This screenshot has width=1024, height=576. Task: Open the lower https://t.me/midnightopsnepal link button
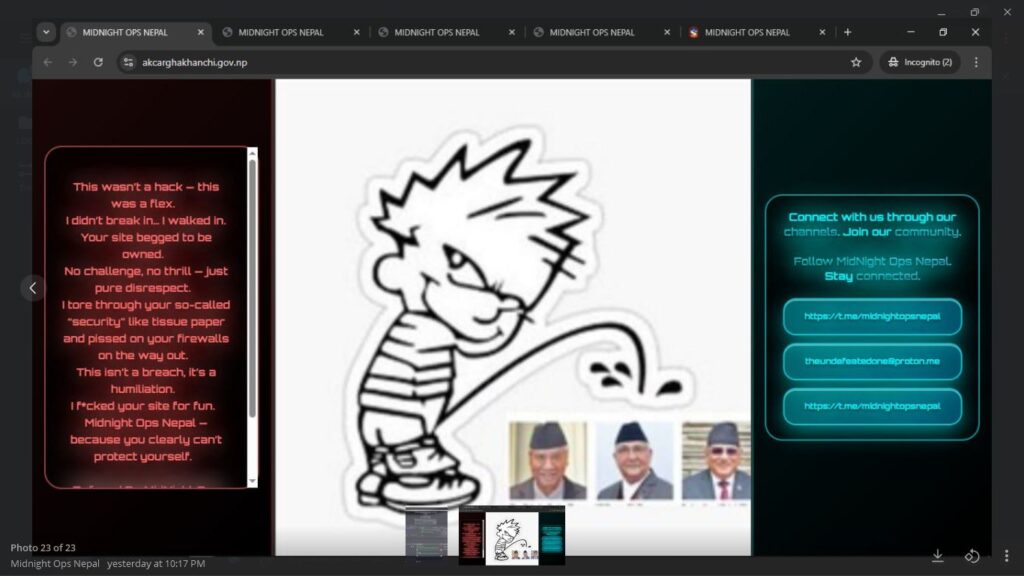[x=872, y=406]
